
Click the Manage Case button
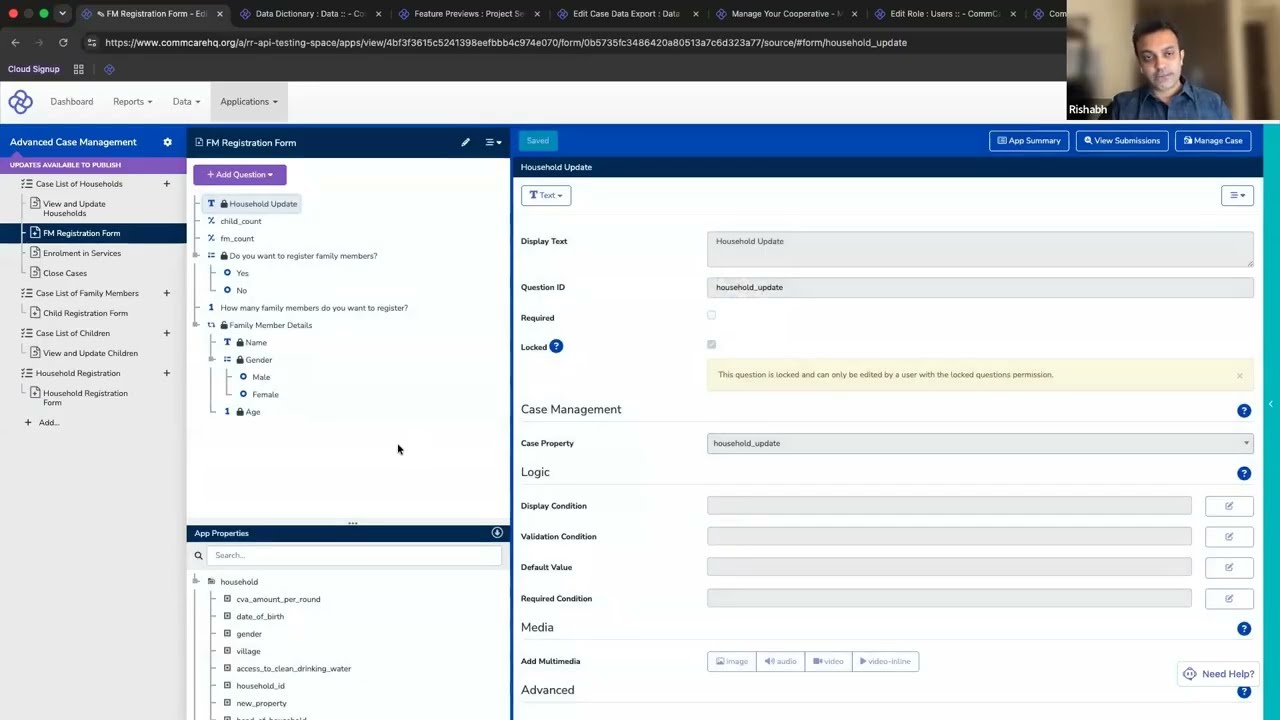(x=1213, y=141)
